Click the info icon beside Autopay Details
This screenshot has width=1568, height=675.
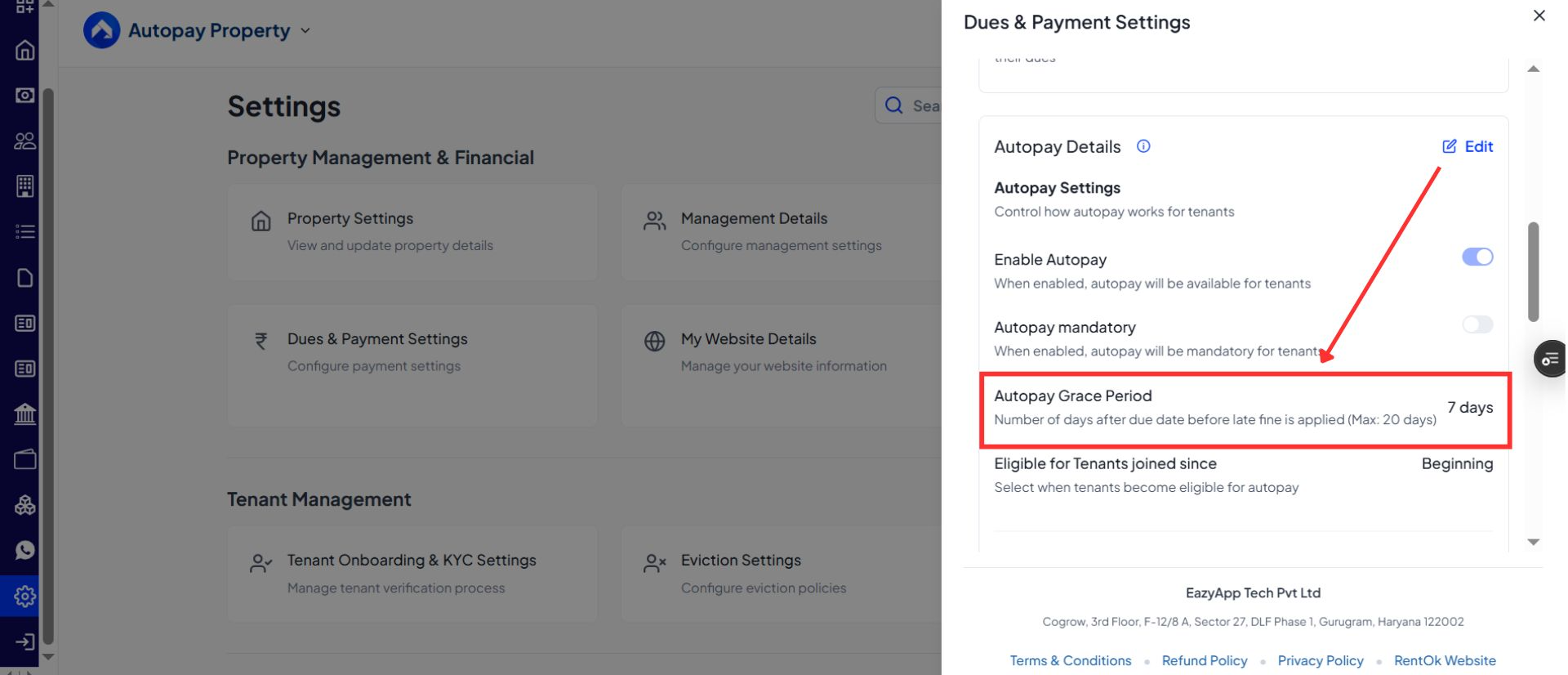[x=1143, y=146]
